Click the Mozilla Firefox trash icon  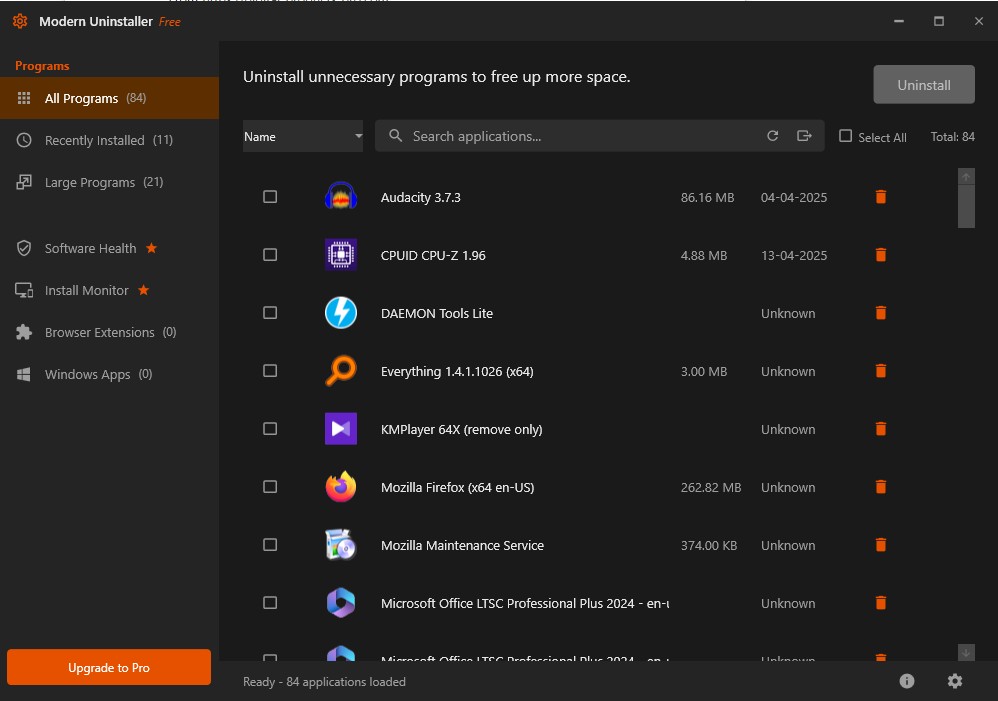click(x=881, y=487)
